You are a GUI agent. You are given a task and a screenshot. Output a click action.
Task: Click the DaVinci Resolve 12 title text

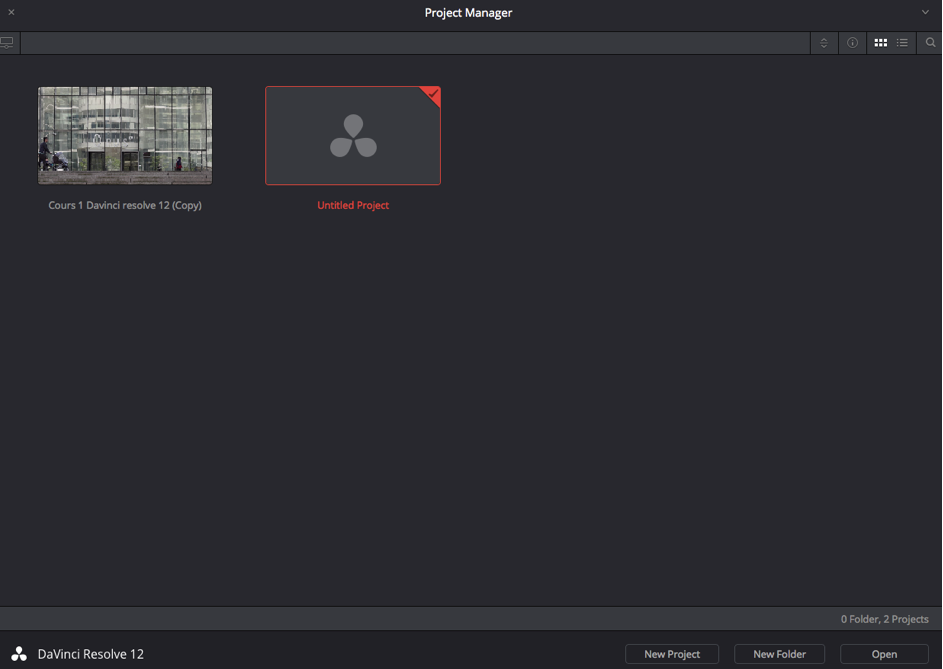(x=91, y=654)
